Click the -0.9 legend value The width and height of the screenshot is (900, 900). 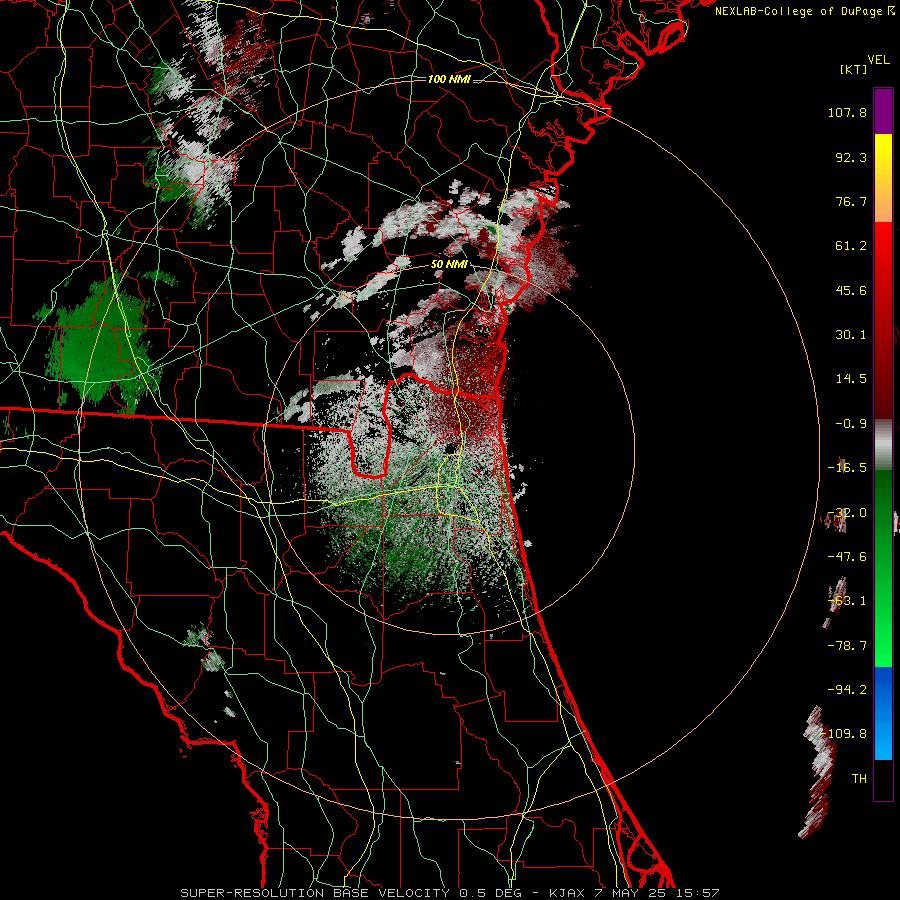(x=851, y=424)
